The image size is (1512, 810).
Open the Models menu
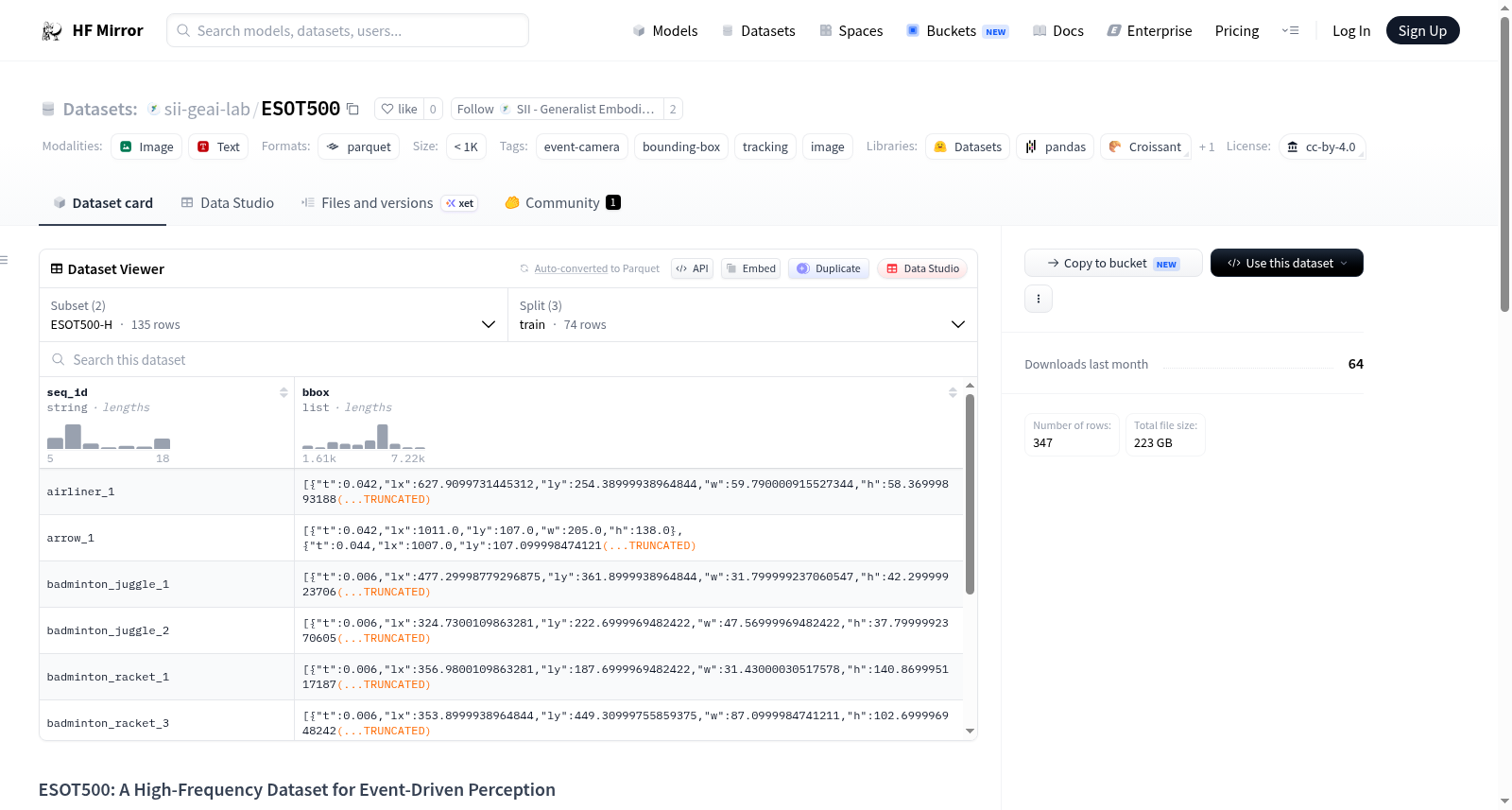tap(665, 31)
